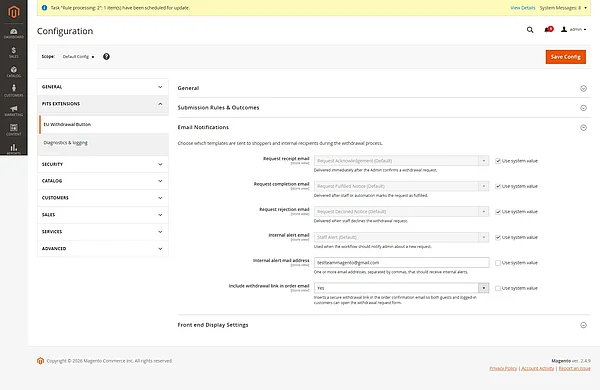Expand the CATALOG config tab
The image size is (600, 390).
pos(103,181)
